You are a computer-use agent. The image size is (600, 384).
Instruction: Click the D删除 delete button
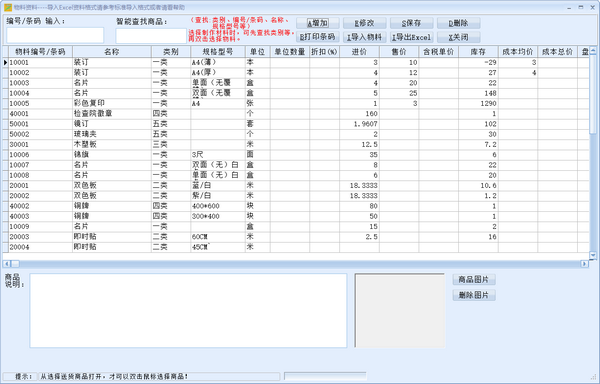pos(458,23)
